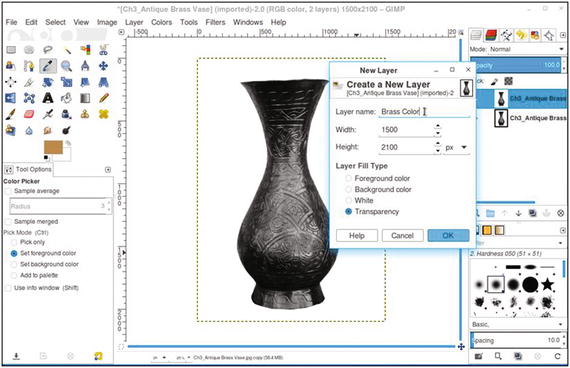Select the Crop tool
This screenshot has width=570, height=368.
29,82
